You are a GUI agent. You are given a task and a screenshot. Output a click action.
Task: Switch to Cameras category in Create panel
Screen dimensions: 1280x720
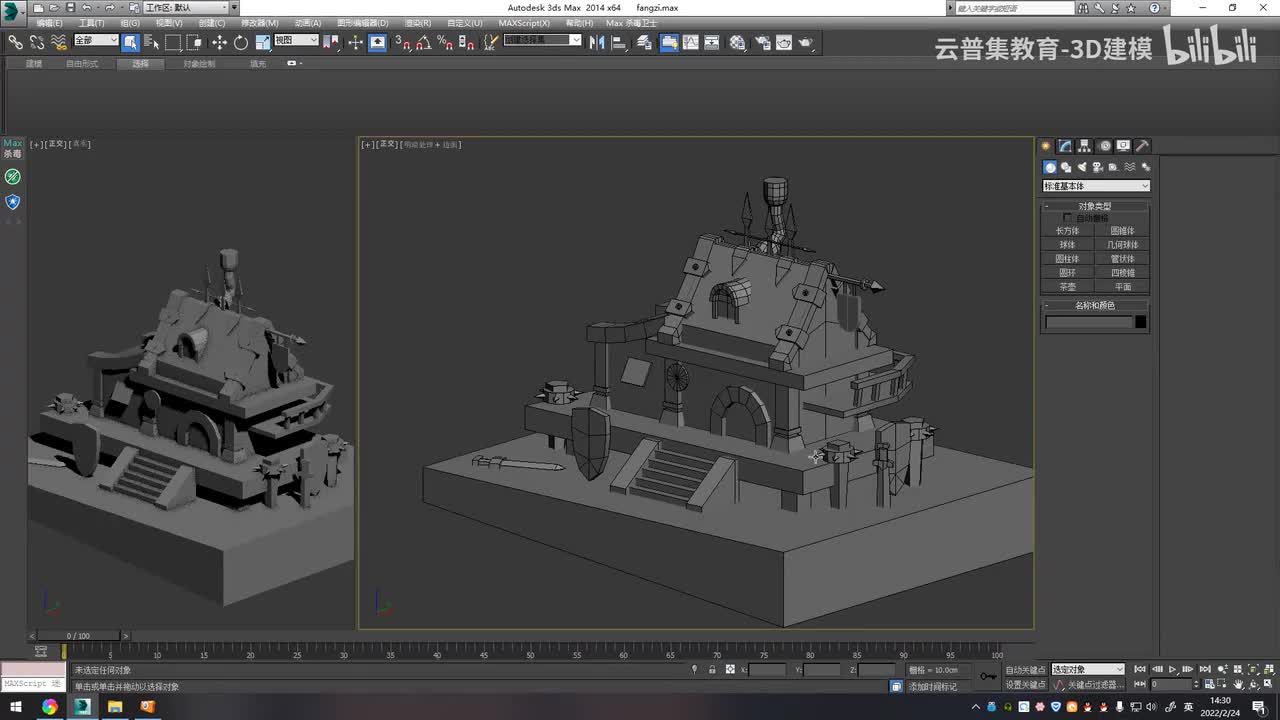coord(1098,167)
